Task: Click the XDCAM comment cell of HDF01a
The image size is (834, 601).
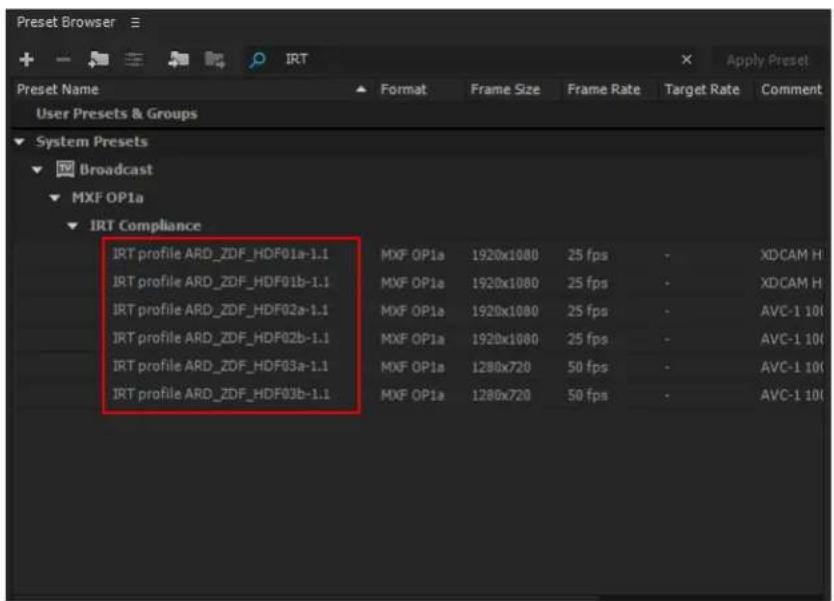Action: pos(791,255)
